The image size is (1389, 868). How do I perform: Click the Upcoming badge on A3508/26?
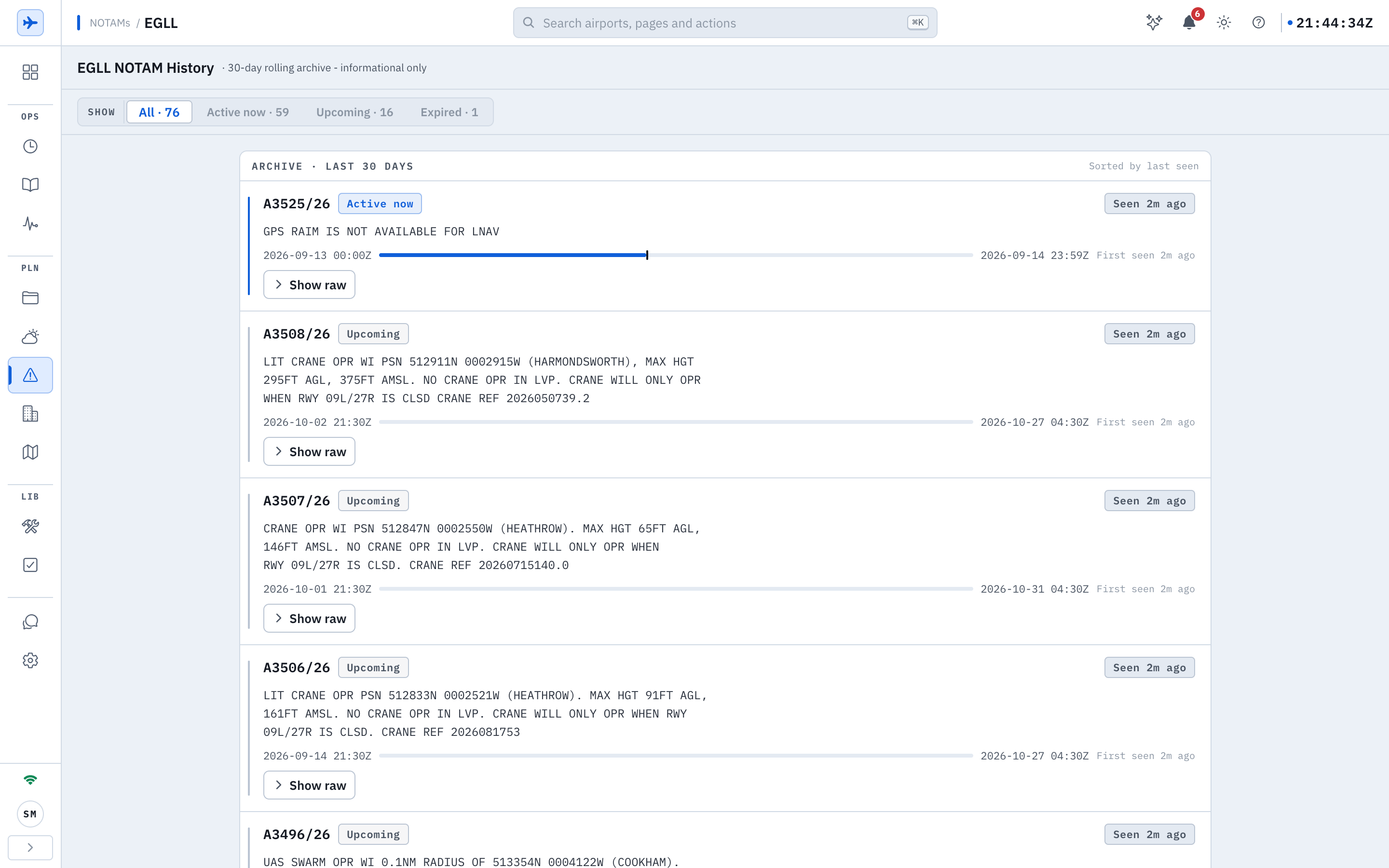pyautogui.click(x=373, y=334)
